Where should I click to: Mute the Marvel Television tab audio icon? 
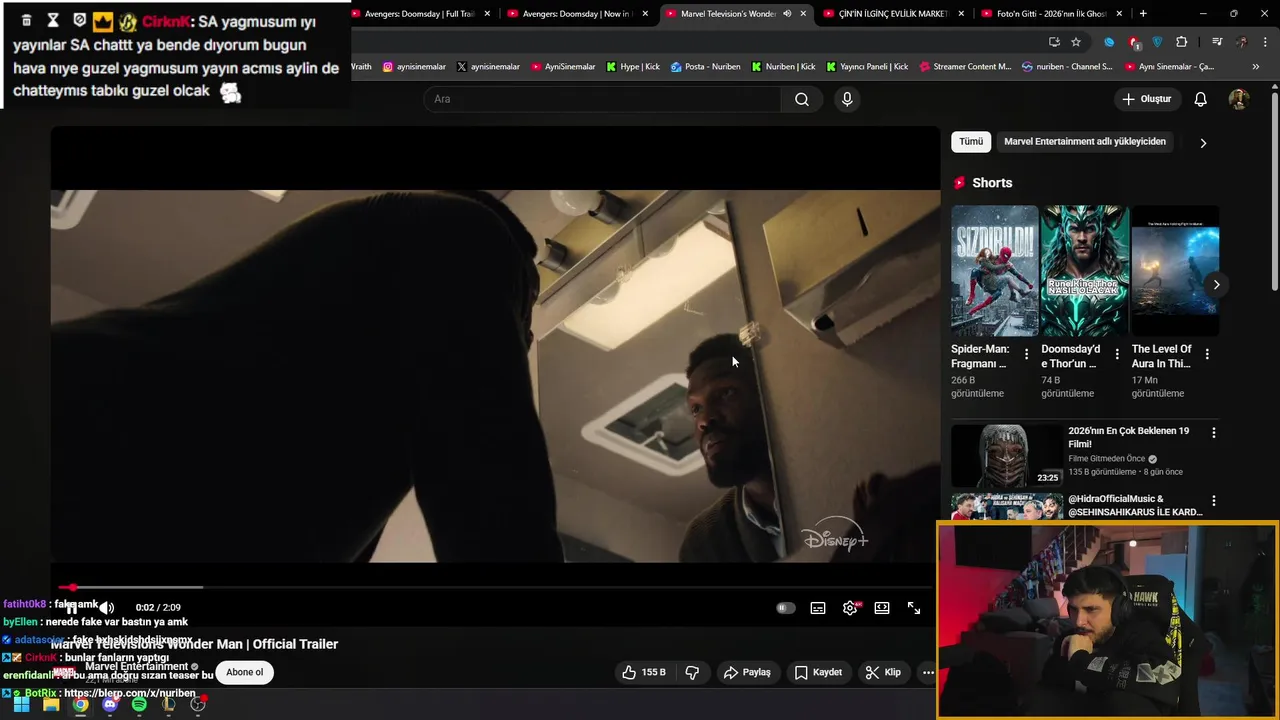click(787, 14)
